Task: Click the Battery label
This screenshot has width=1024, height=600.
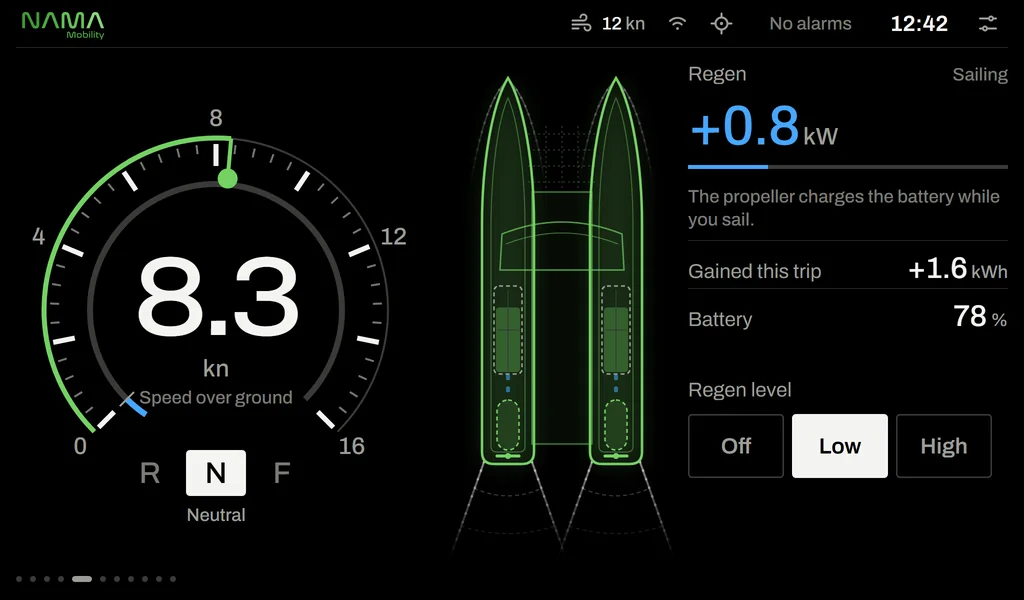Action: click(x=720, y=319)
